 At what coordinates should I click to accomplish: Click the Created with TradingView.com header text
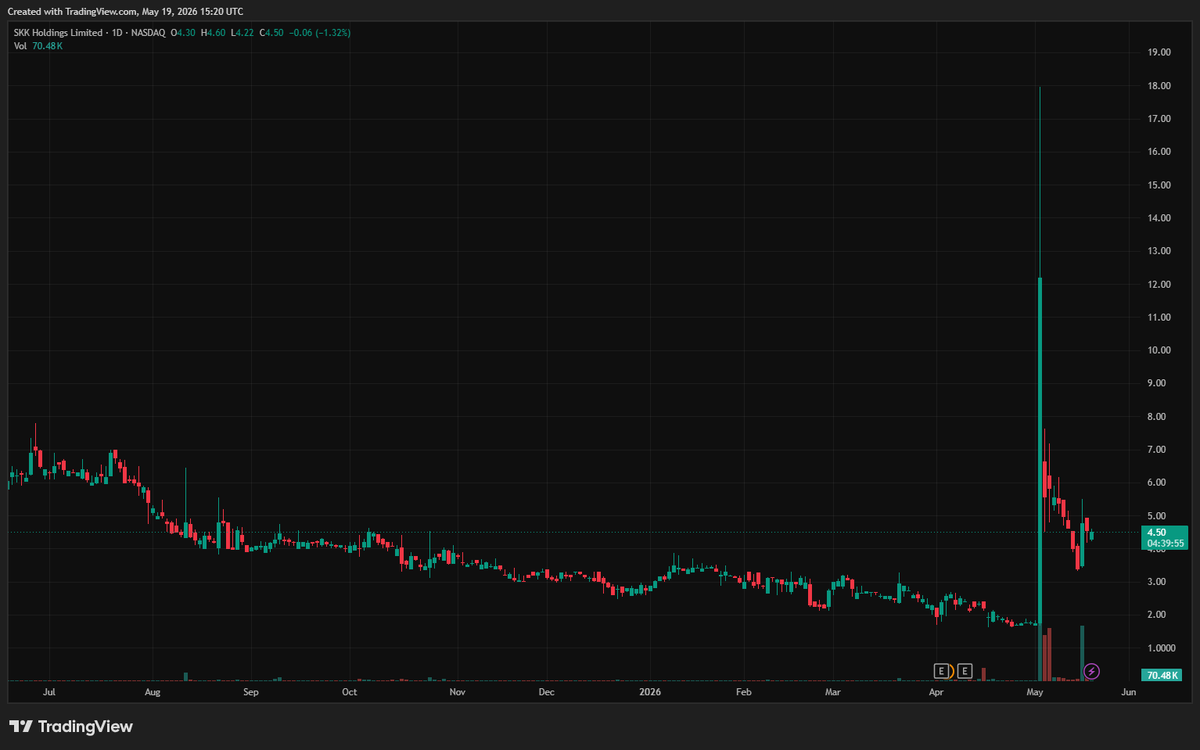click(125, 11)
